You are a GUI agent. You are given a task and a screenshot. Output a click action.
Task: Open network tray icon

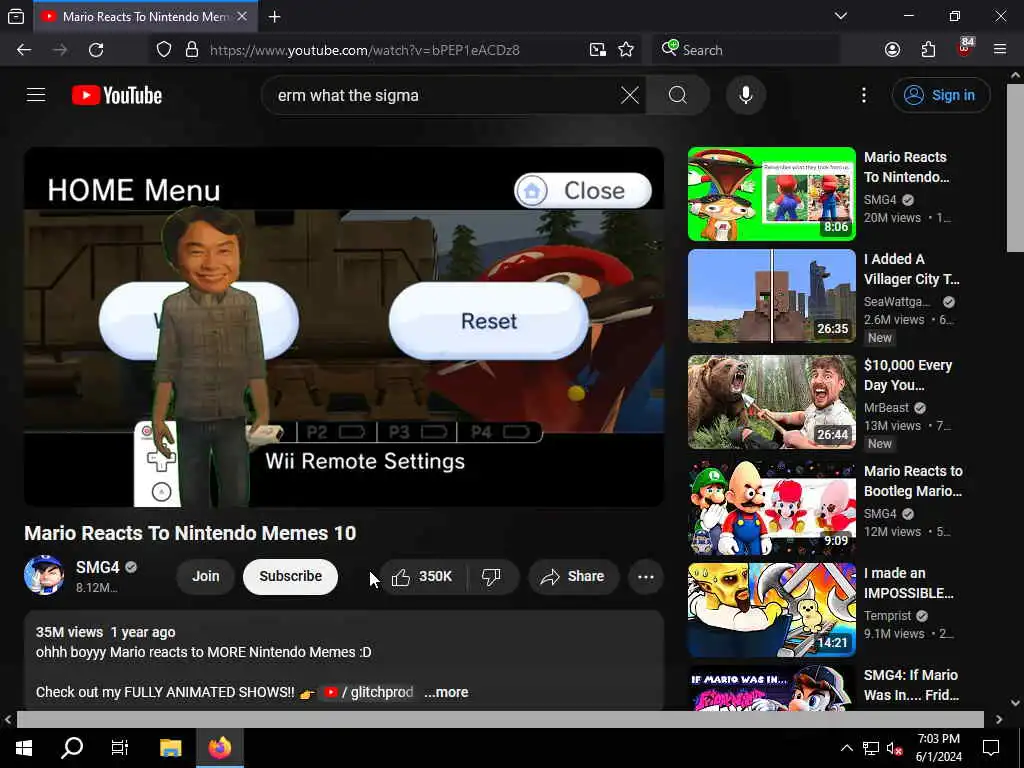[x=871, y=748]
